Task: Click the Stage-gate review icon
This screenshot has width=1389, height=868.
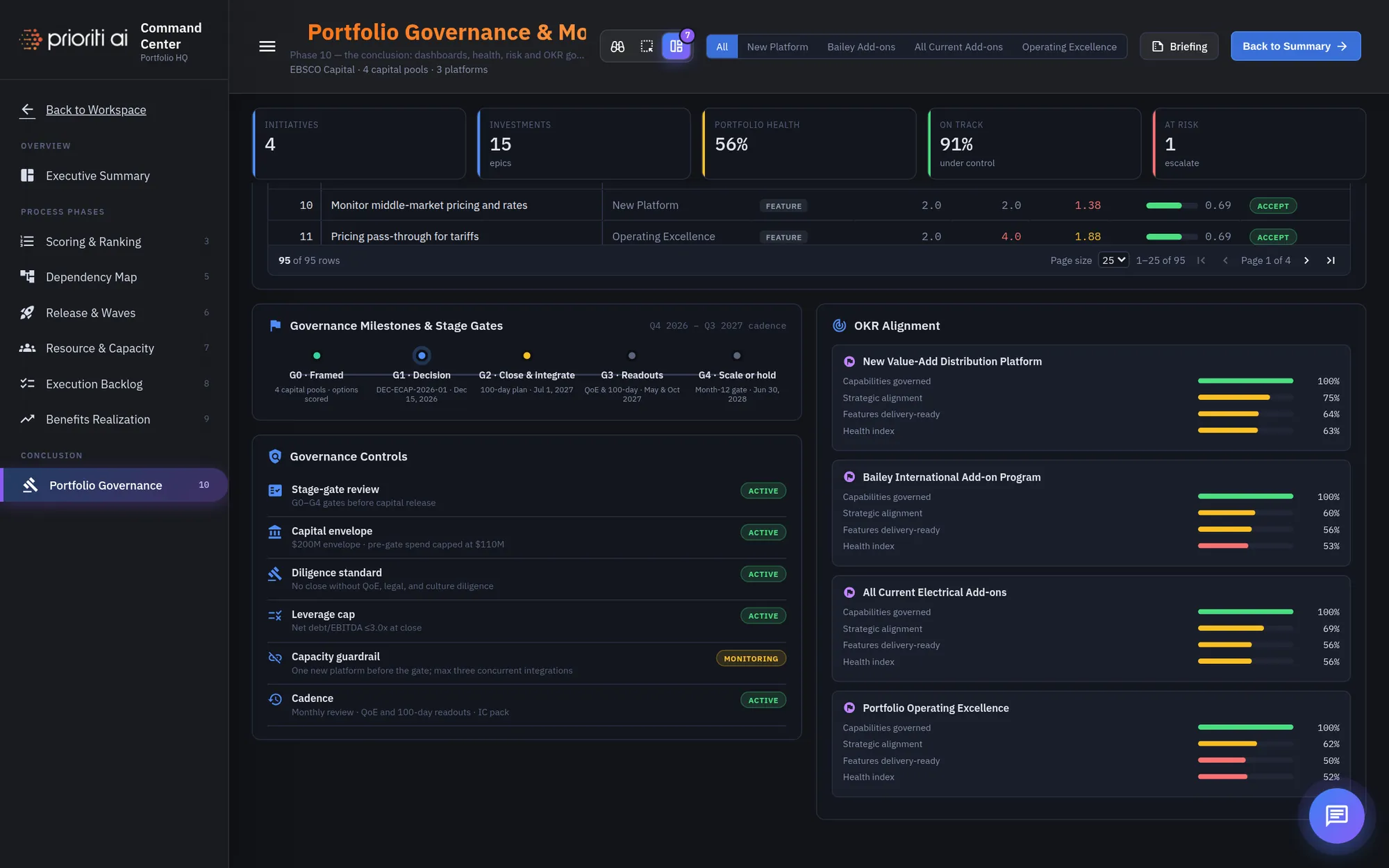Action: (275, 490)
